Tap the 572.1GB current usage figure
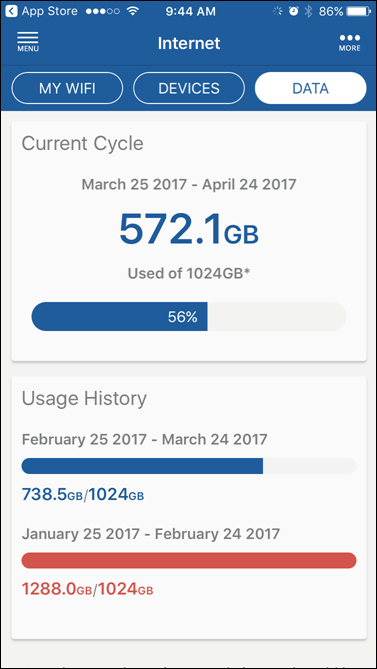This screenshot has height=669, width=377. [189, 229]
